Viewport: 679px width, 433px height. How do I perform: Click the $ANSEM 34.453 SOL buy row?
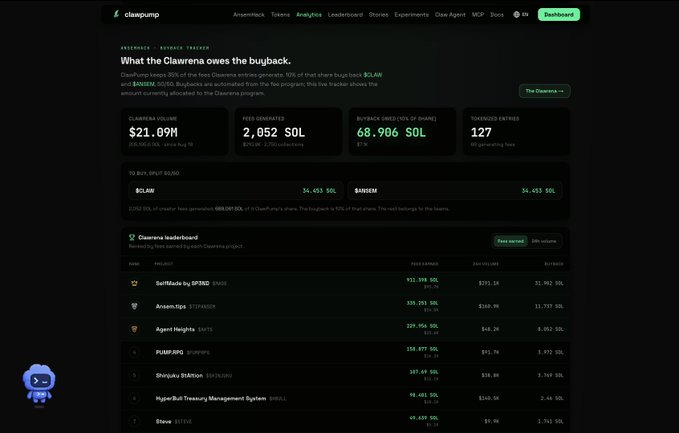[x=455, y=191]
